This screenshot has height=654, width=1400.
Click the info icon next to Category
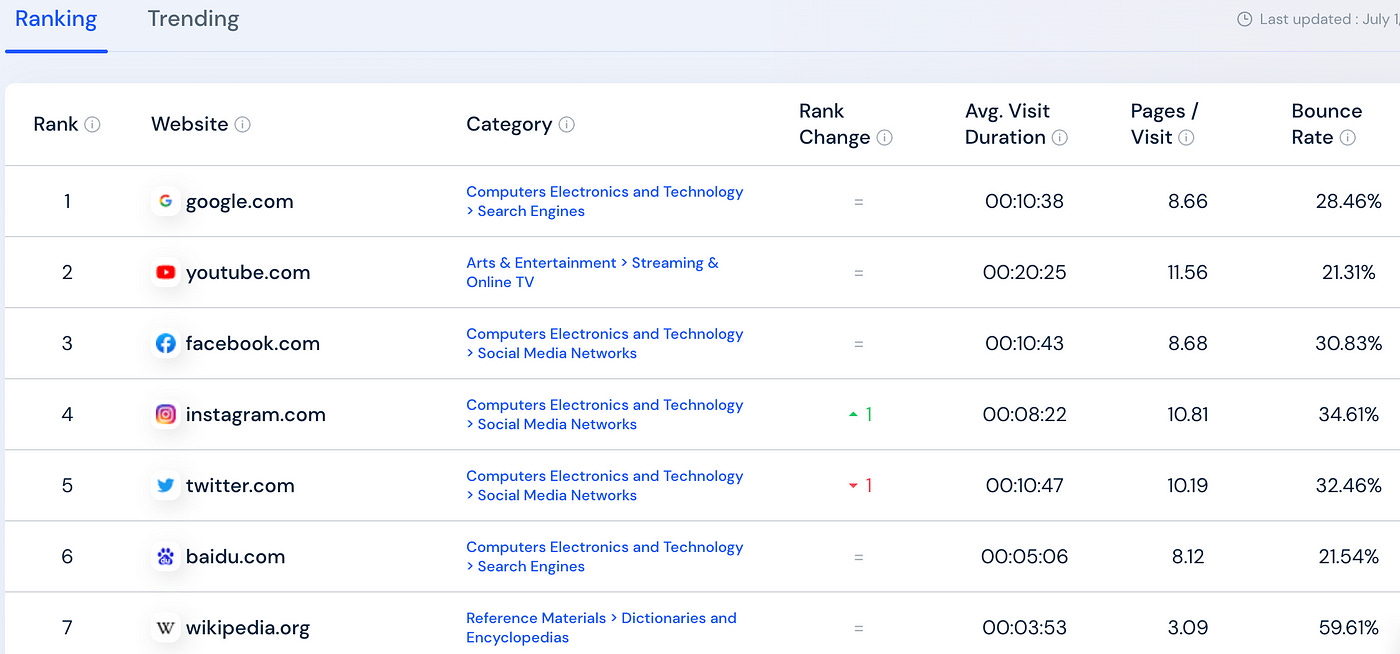(x=566, y=125)
